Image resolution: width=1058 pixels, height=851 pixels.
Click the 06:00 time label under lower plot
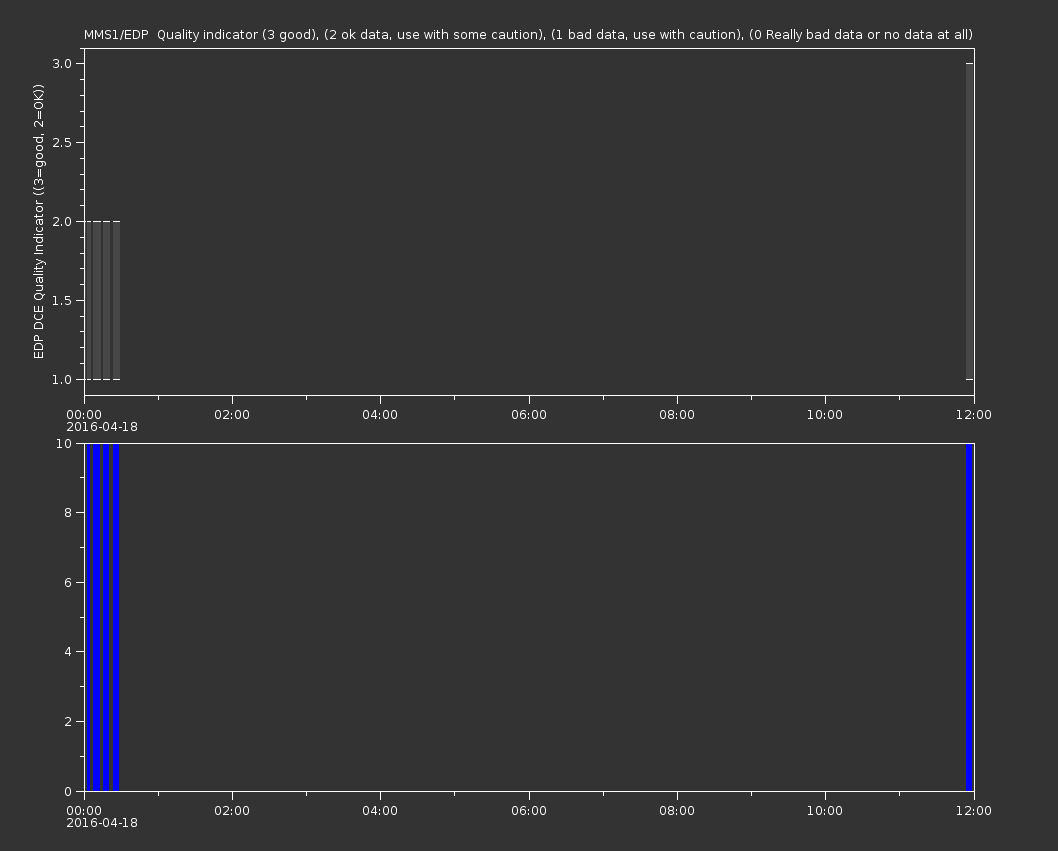tap(529, 811)
